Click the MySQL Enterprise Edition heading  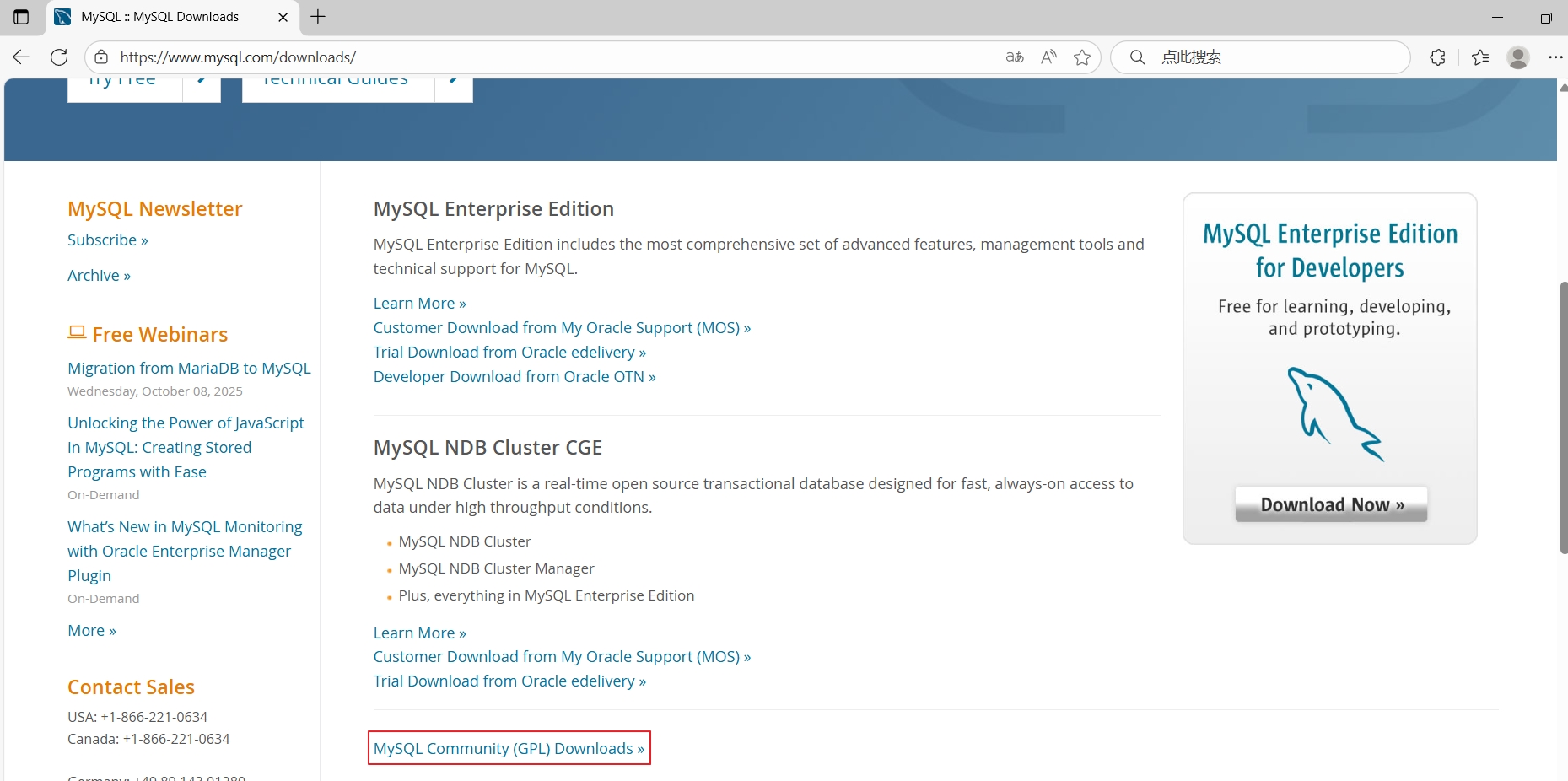(x=493, y=209)
